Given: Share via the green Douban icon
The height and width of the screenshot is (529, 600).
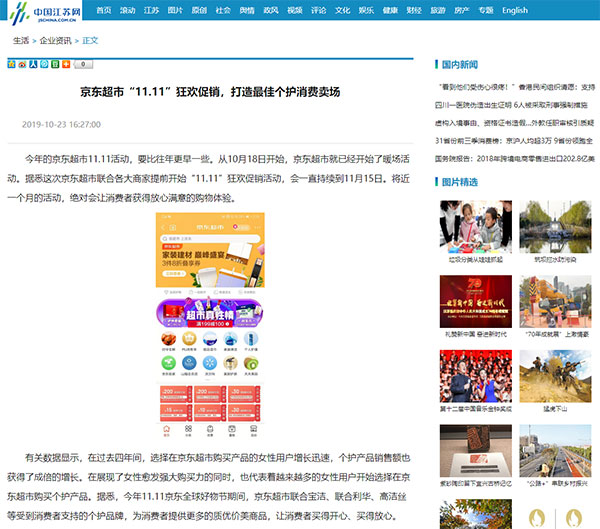Looking at the screenshot, I should tap(55, 64).
